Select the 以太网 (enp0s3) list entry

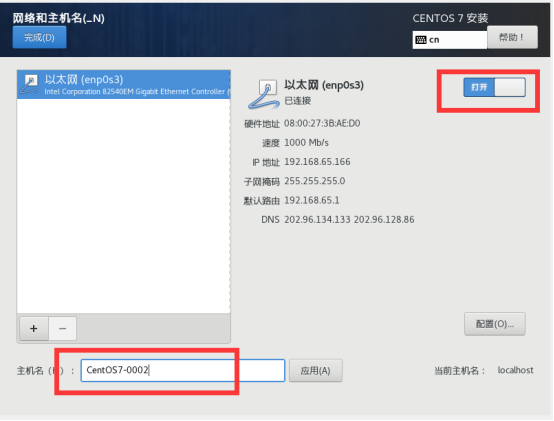[x=124, y=84]
